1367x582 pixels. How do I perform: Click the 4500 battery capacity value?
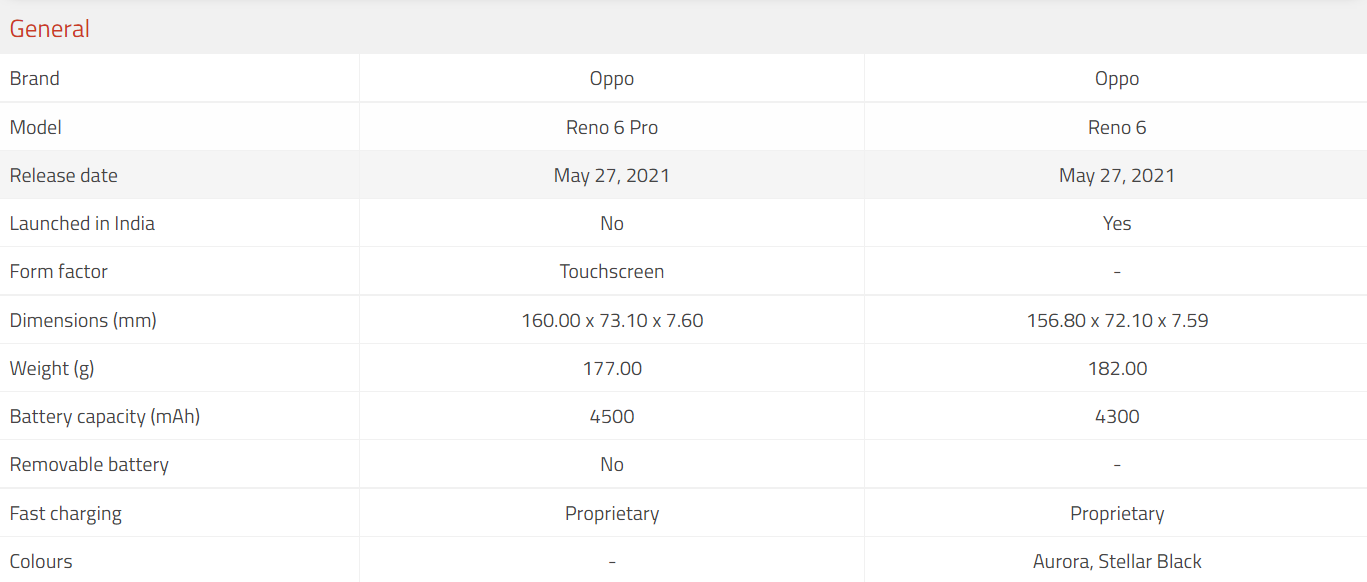click(x=612, y=416)
